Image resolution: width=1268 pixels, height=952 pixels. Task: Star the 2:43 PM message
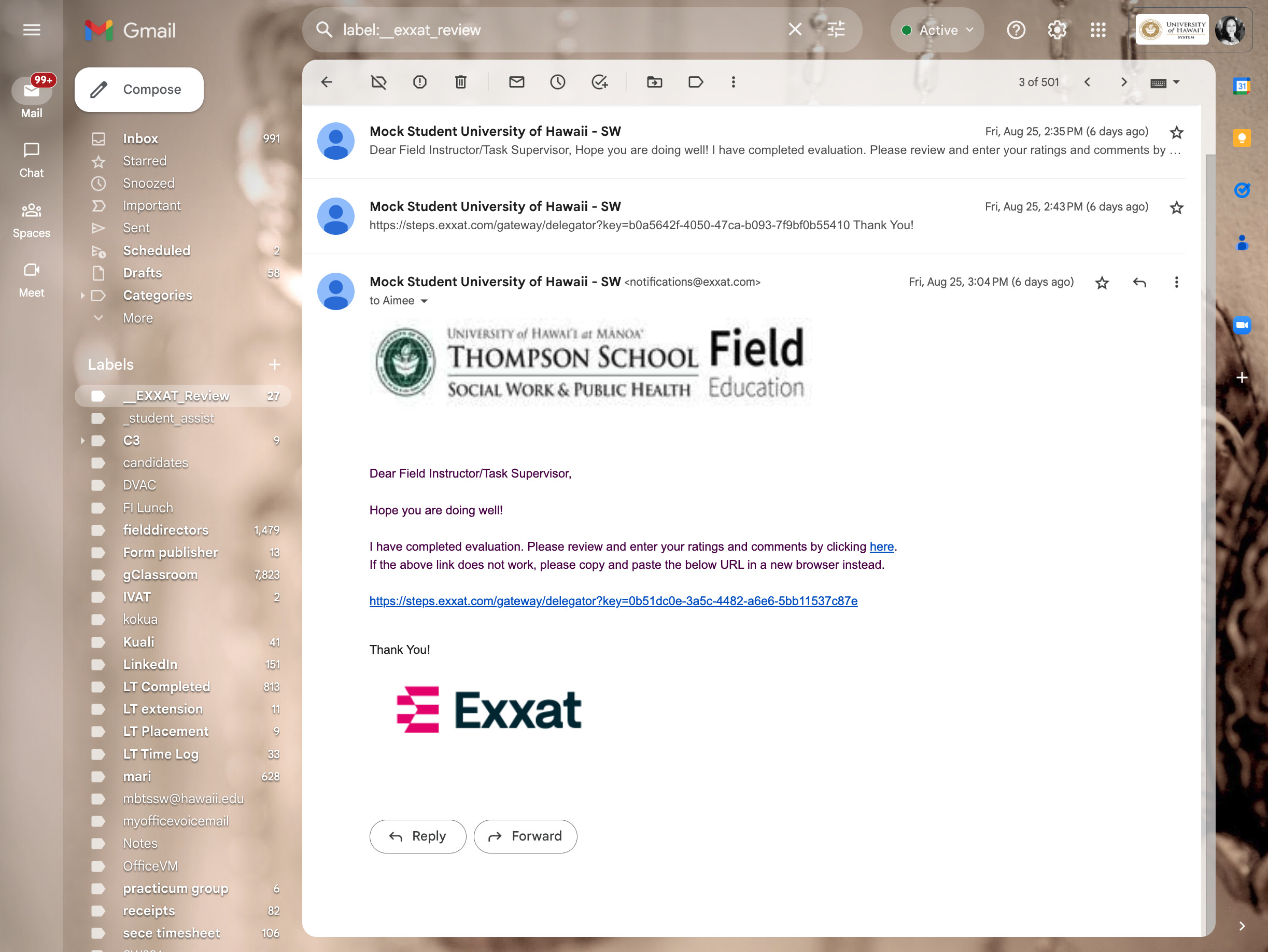click(x=1176, y=207)
